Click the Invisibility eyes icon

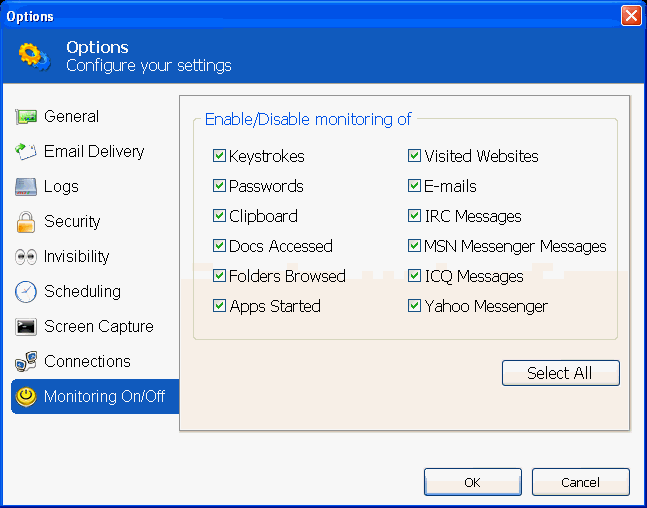(x=26, y=257)
